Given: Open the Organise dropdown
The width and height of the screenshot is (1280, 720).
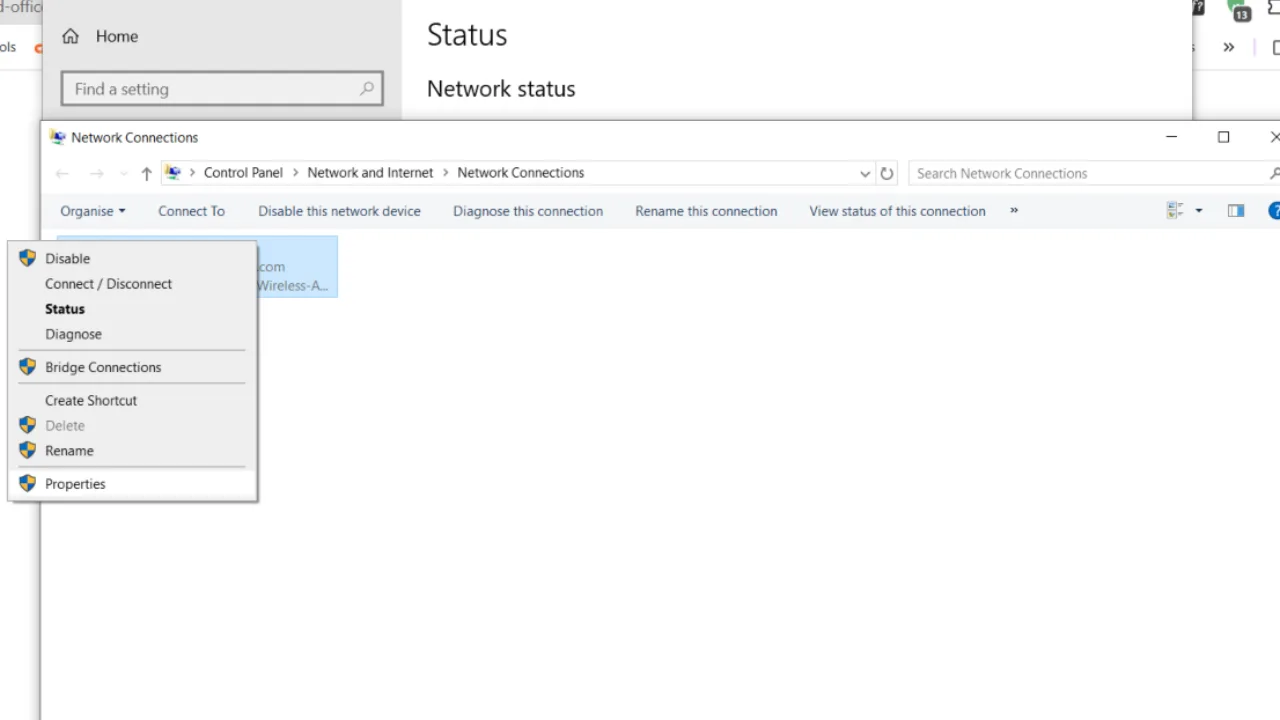Looking at the screenshot, I should pyautogui.click(x=92, y=211).
